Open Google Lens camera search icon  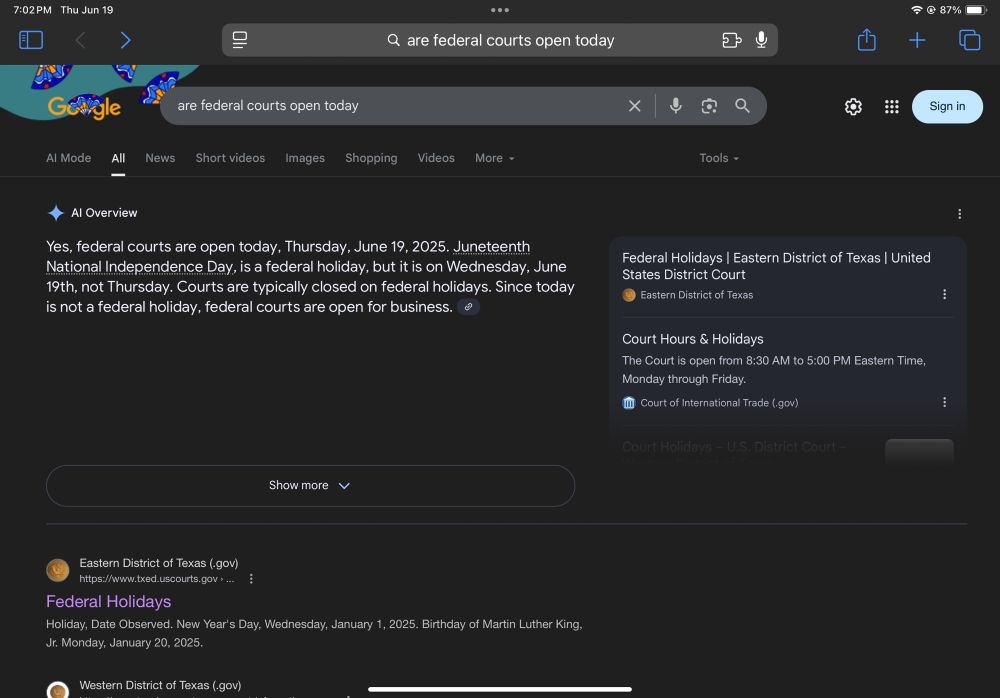[709, 106]
